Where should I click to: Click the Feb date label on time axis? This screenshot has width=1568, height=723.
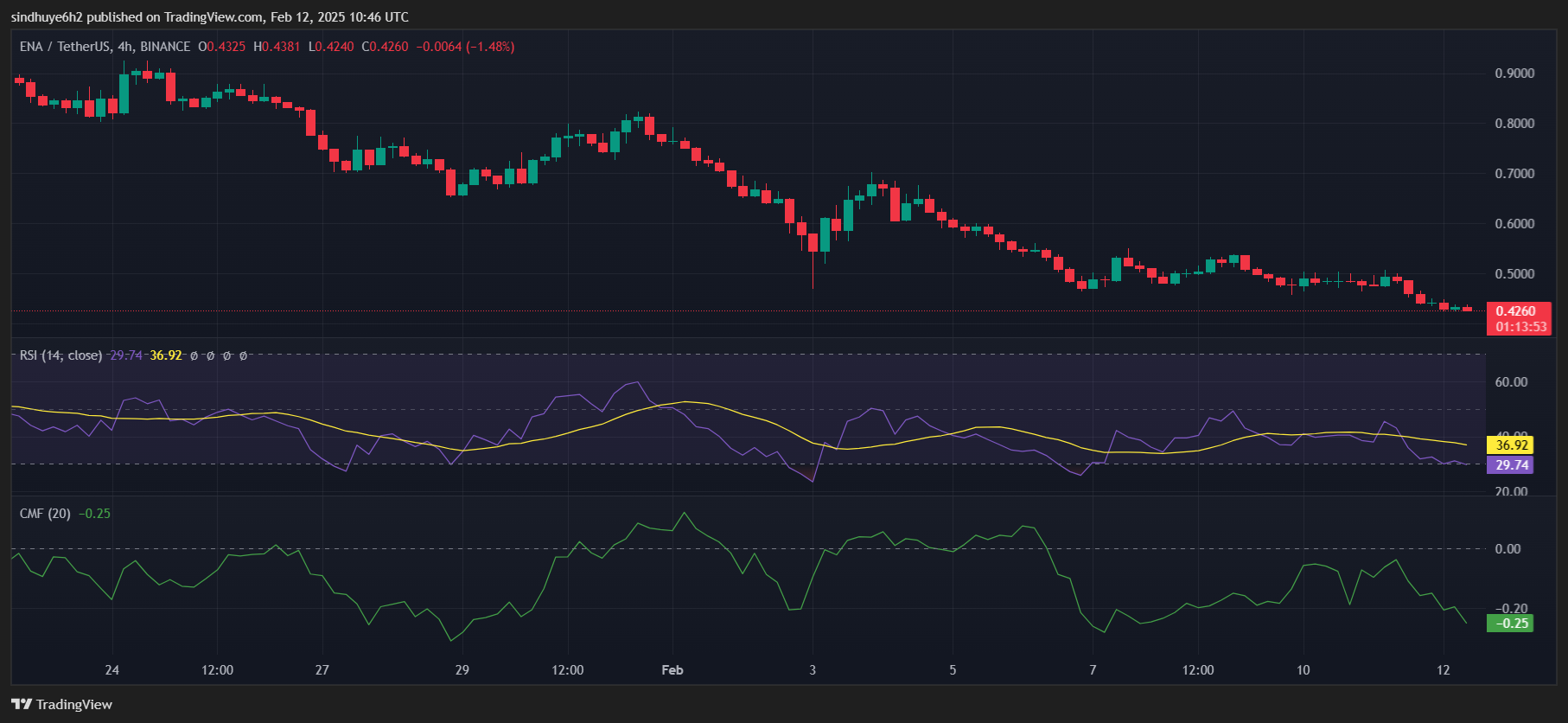point(672,670)
